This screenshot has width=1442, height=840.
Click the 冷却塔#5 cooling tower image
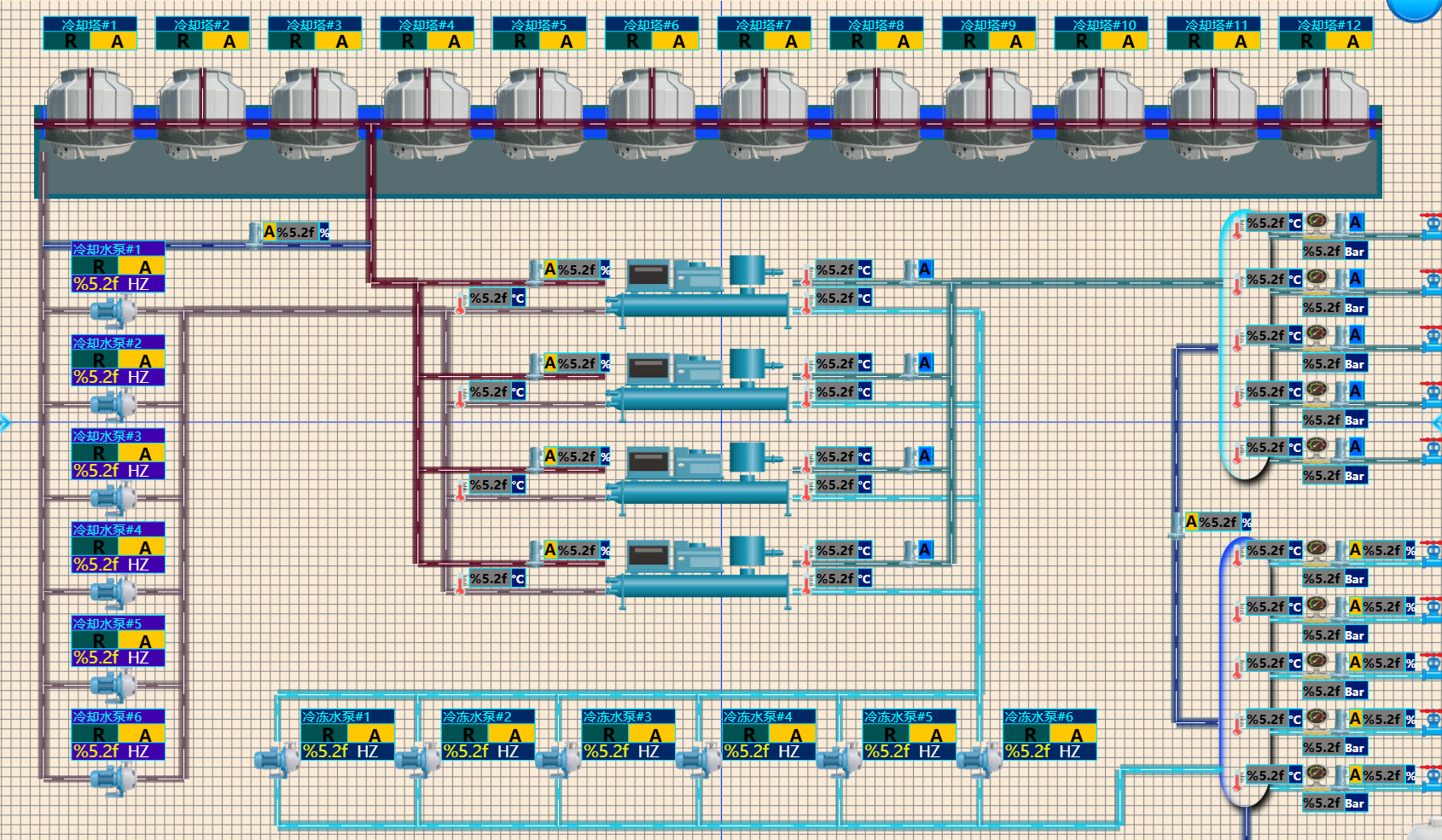click(x=539, y=113)
